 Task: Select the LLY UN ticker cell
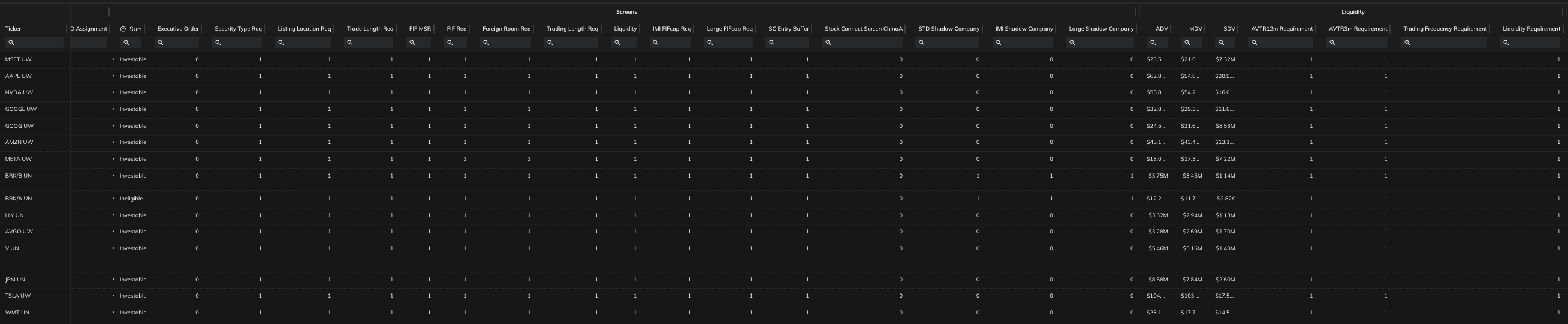click(x=14, y=215)
